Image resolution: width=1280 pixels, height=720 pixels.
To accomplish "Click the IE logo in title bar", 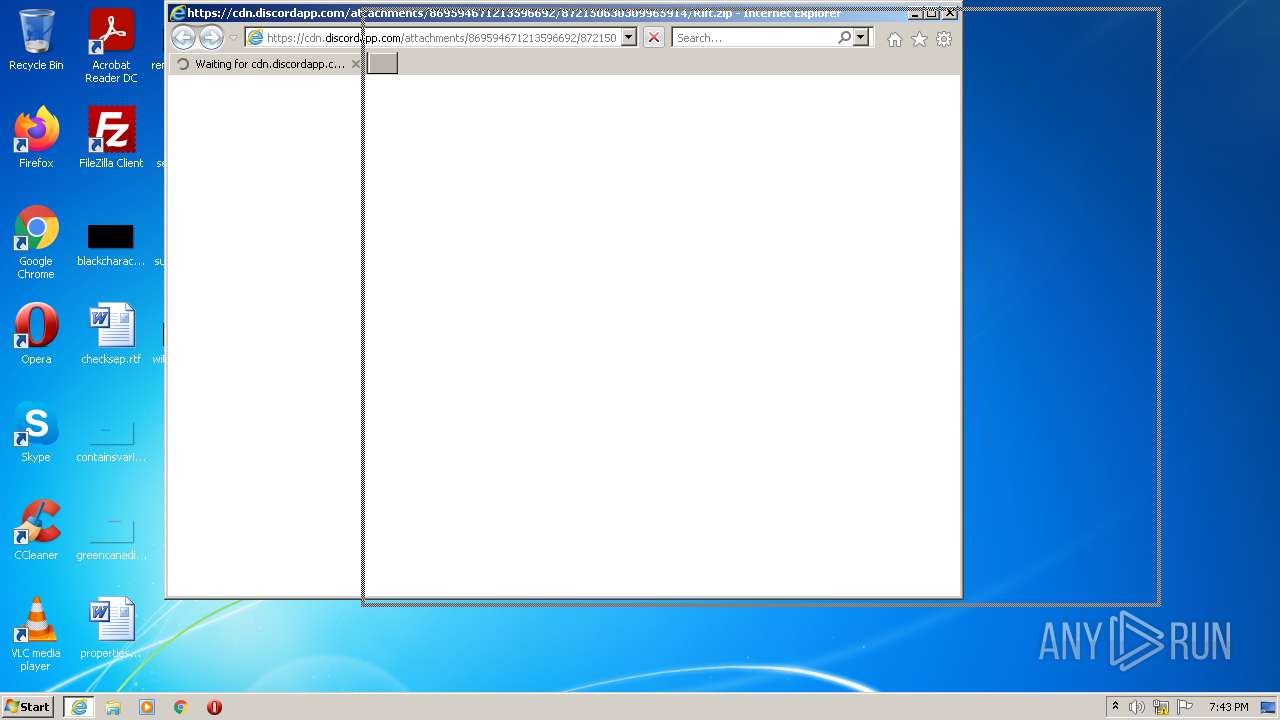I will pos(178,13).
